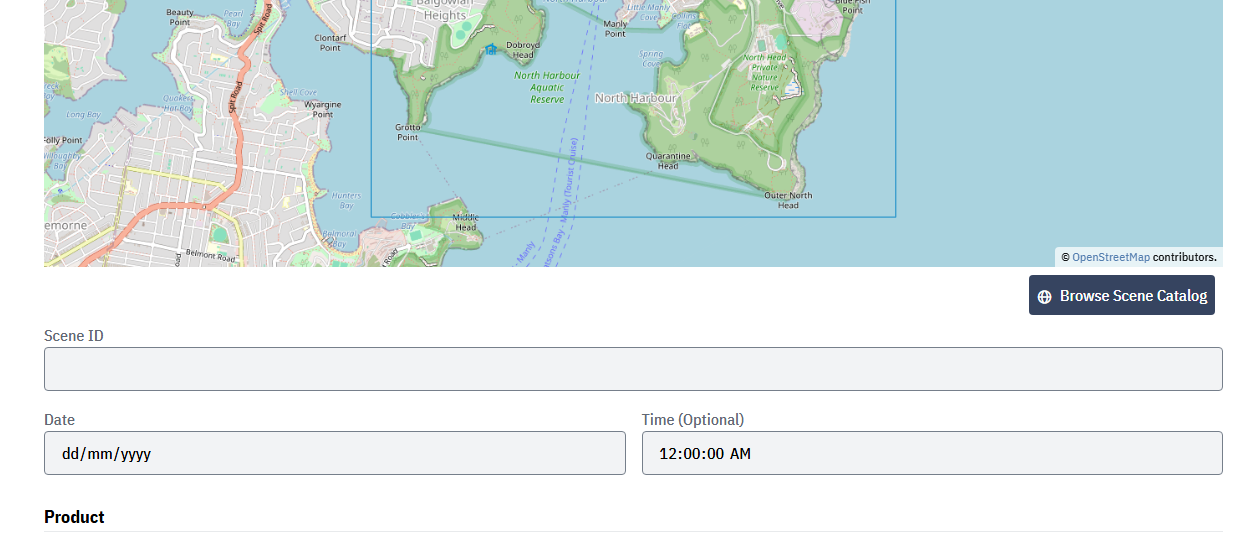This screenshot has width=1260, height=538.
Task: Click the Manly Point map label
Action: tap(616, 28)
